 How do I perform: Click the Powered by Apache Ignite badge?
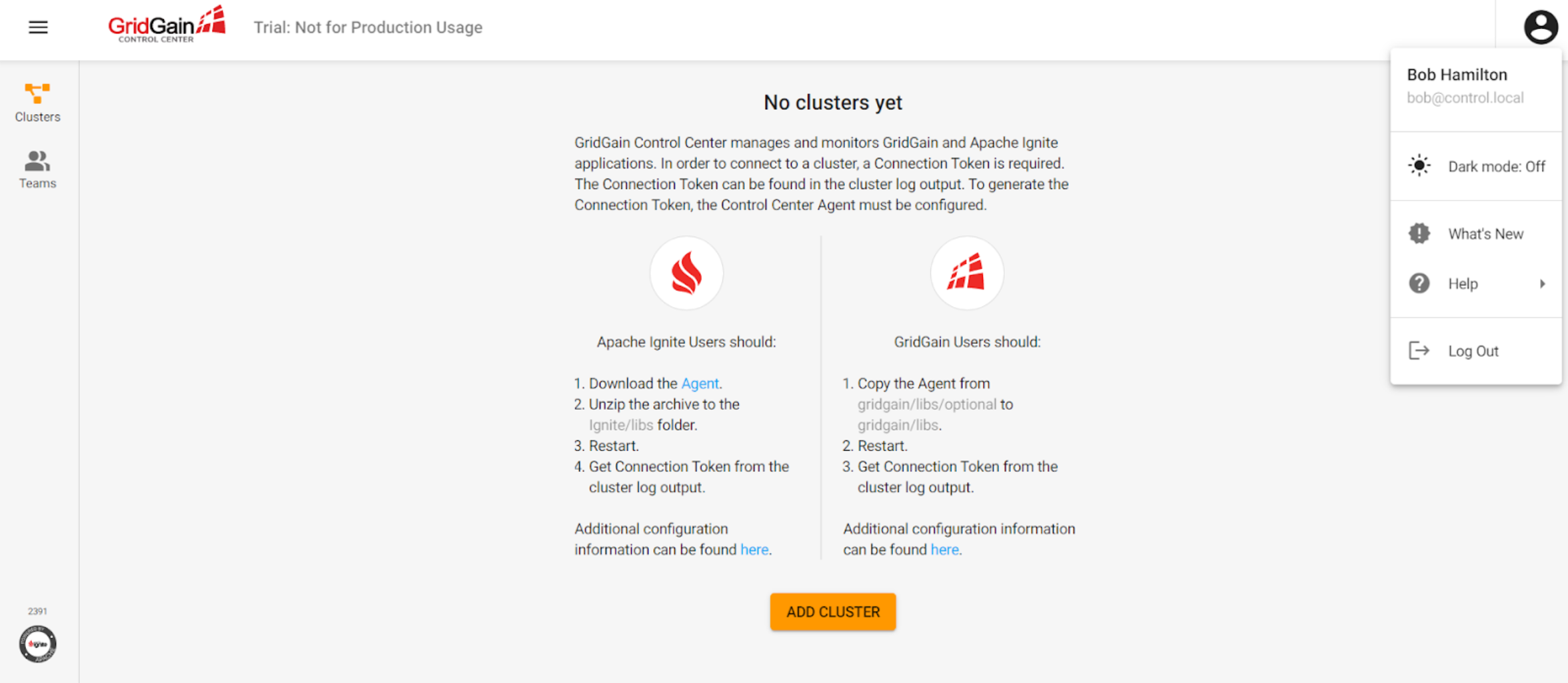37,644
